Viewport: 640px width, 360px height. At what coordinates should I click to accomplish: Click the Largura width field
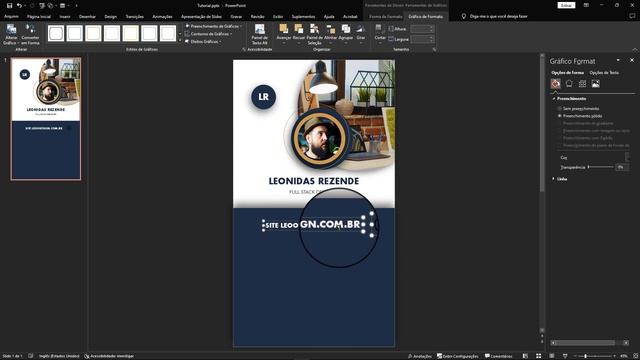[422, 39]
